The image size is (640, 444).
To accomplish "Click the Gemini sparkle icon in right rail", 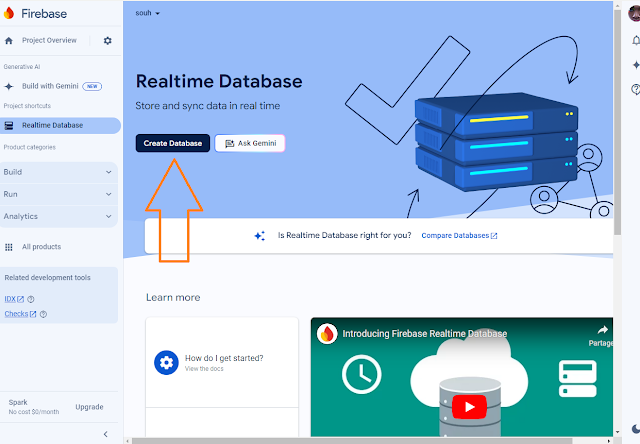I will 636,64.
